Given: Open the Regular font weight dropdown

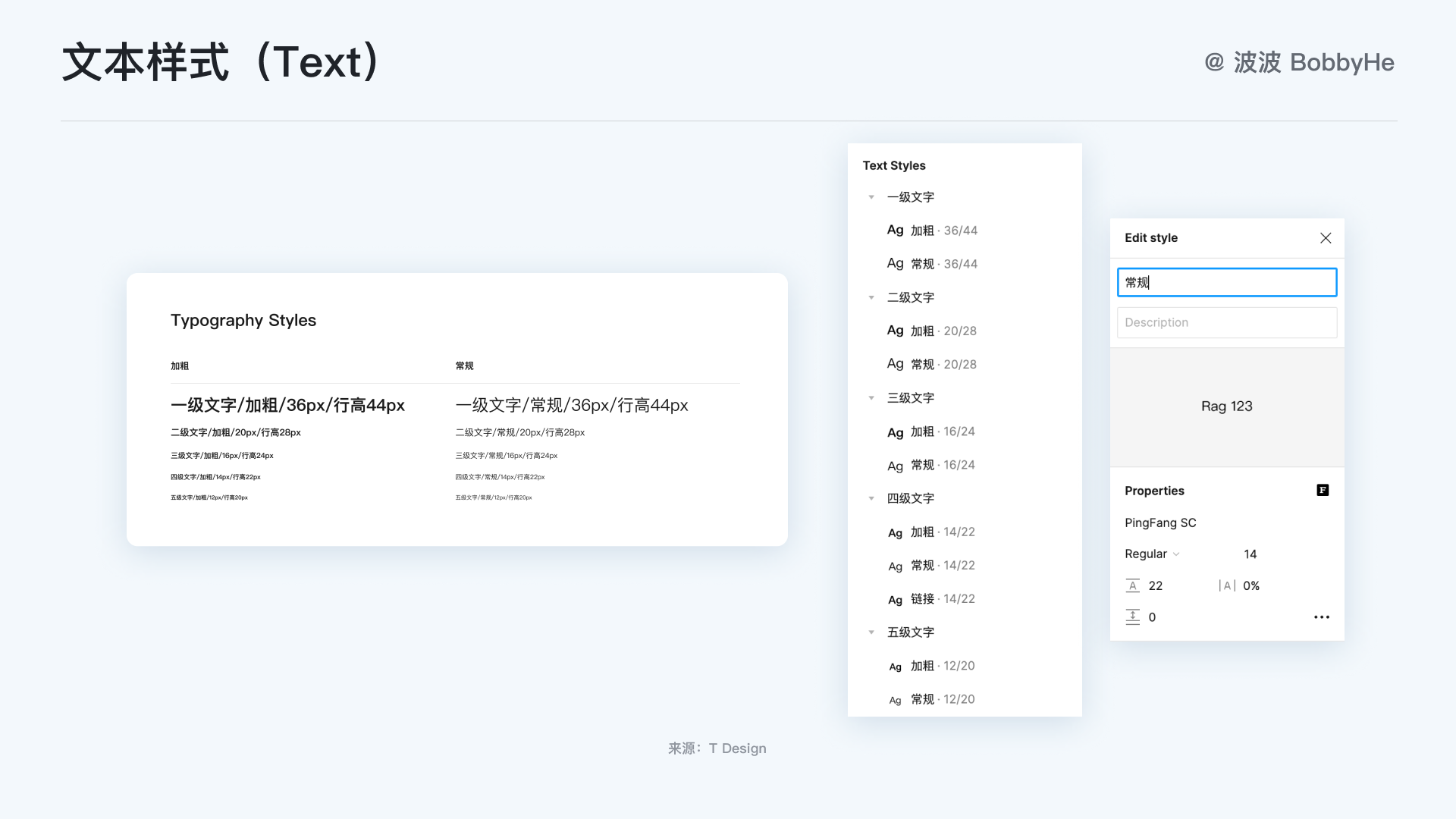Looking at the screenshot, I should tap(1152, 554).
